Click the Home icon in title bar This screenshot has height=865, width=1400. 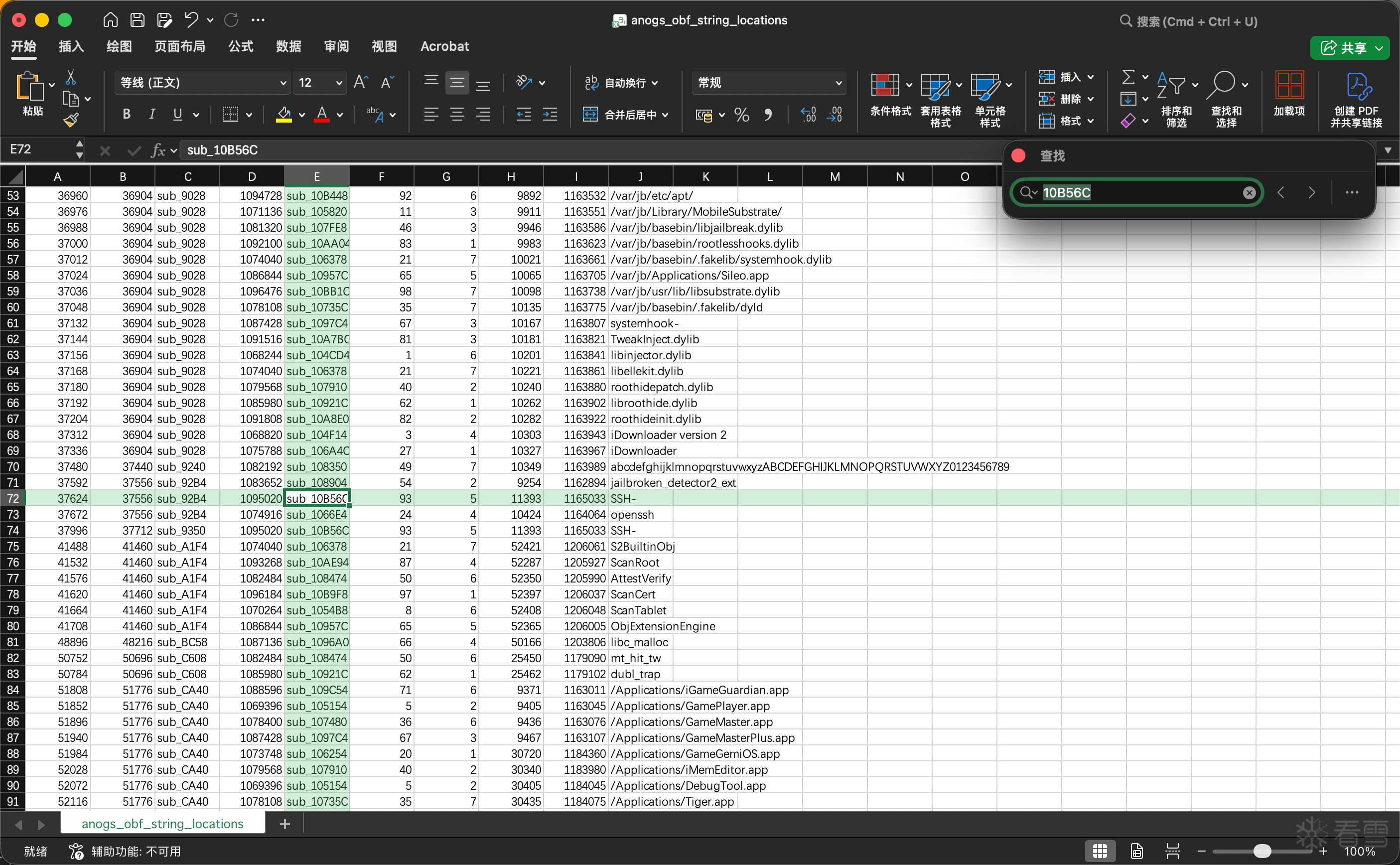coord(111,20)
